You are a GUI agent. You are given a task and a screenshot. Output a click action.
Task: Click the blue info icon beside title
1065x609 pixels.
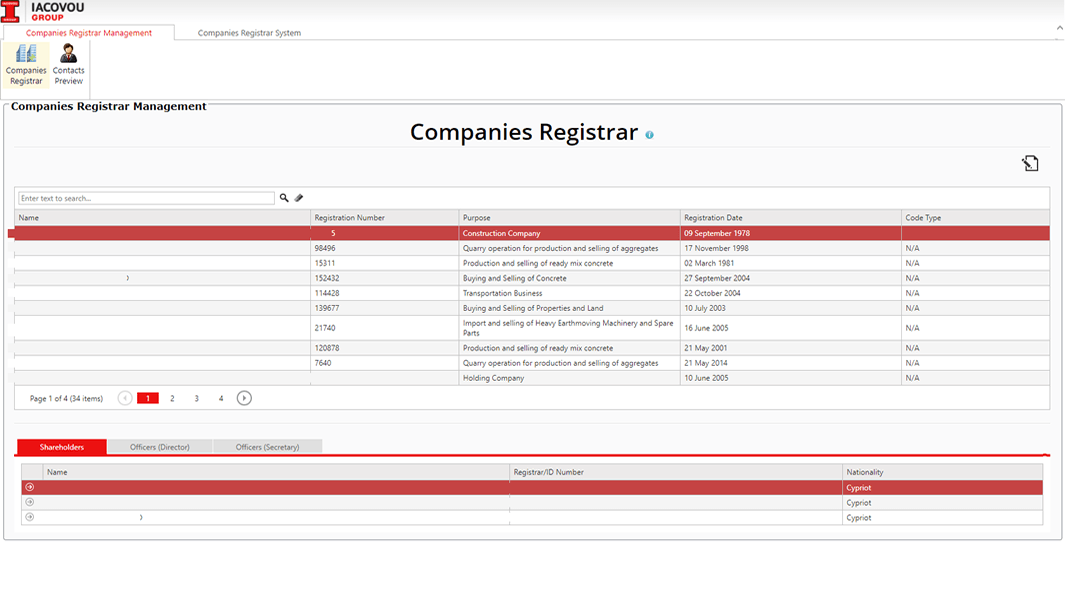[649, 134]
